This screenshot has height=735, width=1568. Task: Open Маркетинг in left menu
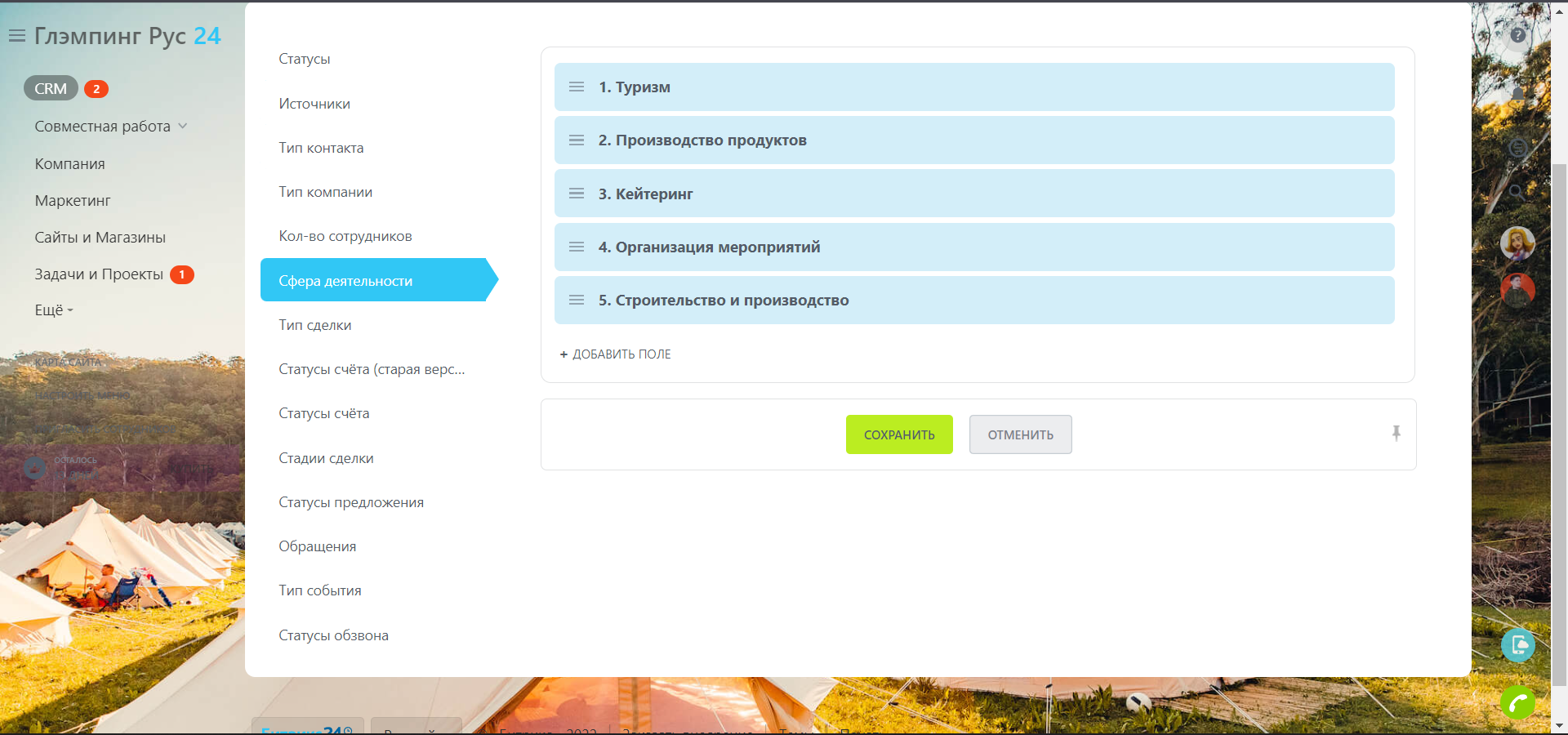(x=73, y=201)
